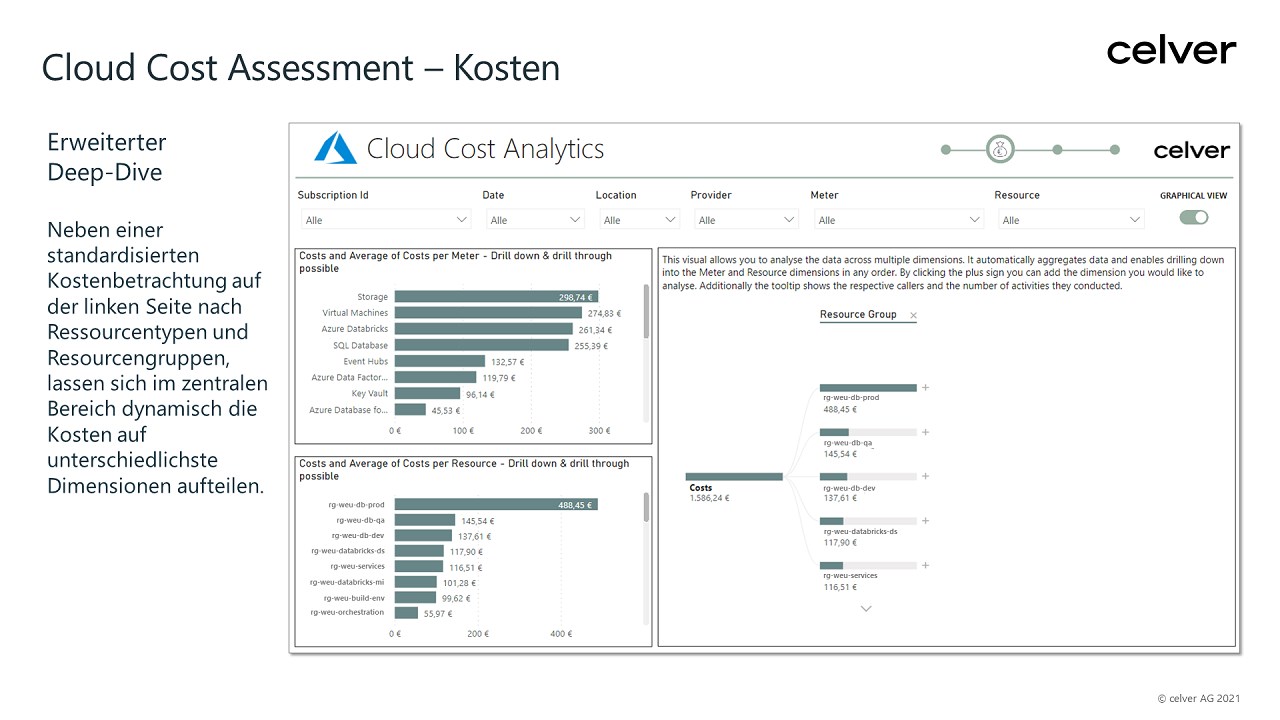
Task: Select rg-weu-db-prod bar in resource chart
Action: (496, 505)
